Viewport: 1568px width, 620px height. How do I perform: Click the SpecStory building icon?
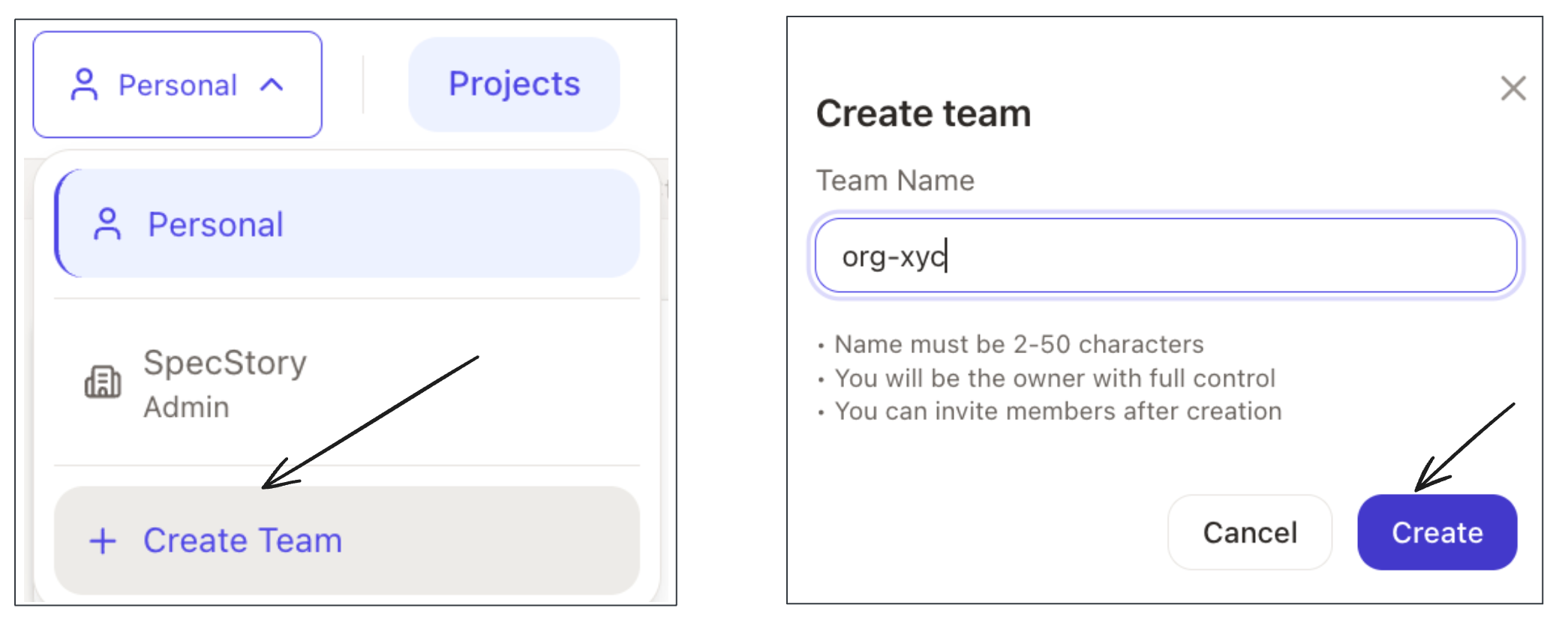(x=103, y=382)
